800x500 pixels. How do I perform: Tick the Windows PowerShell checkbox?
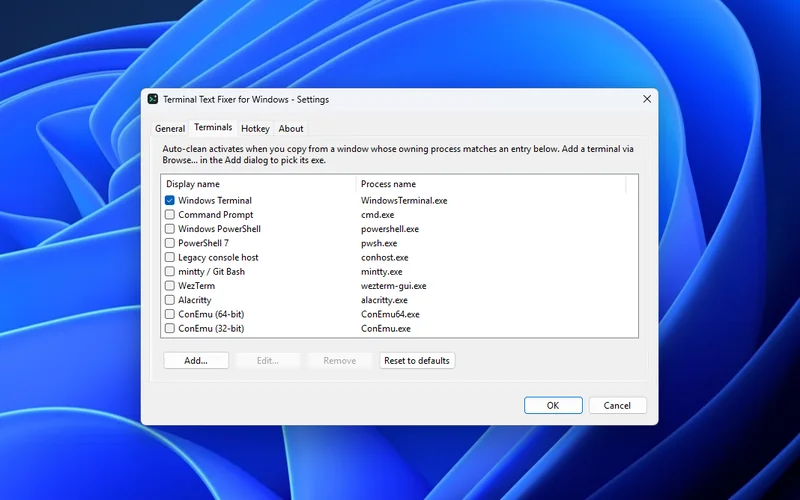(170, 229)
